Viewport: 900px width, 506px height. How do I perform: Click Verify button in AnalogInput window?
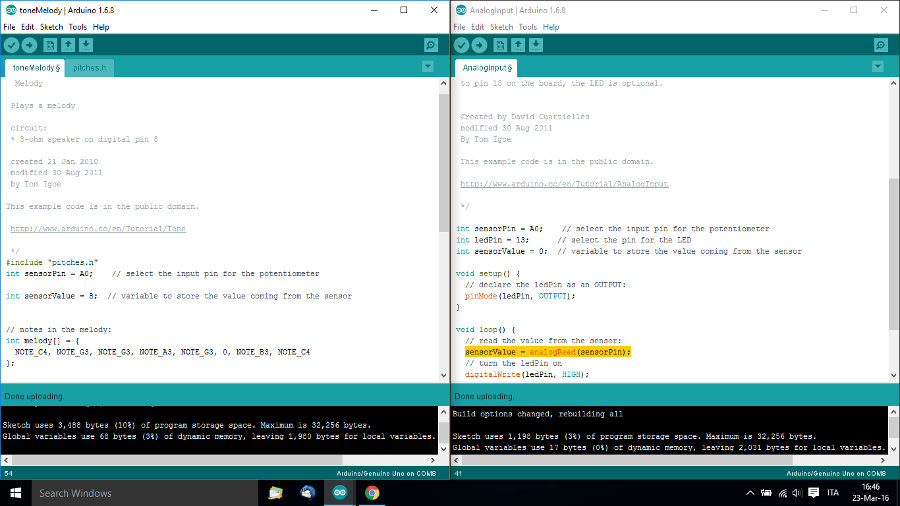tap(461, 45)
